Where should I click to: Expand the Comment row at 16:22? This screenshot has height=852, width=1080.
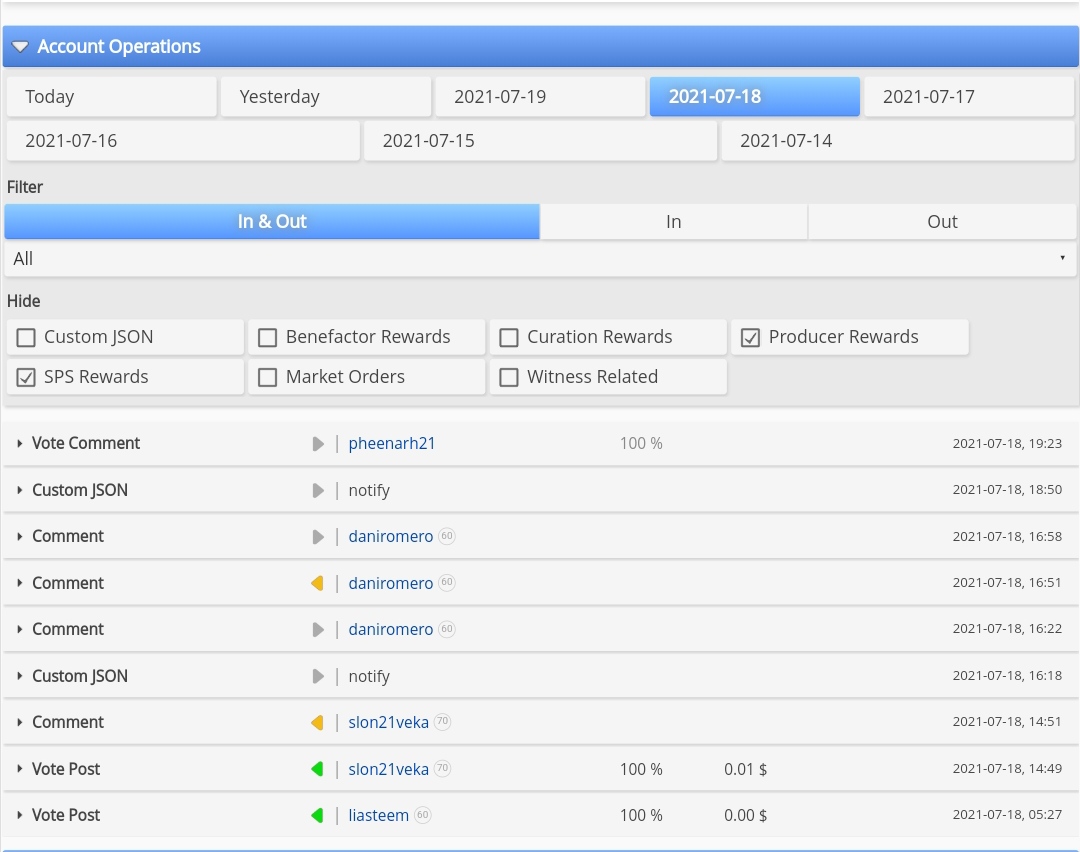click(19, 630)
